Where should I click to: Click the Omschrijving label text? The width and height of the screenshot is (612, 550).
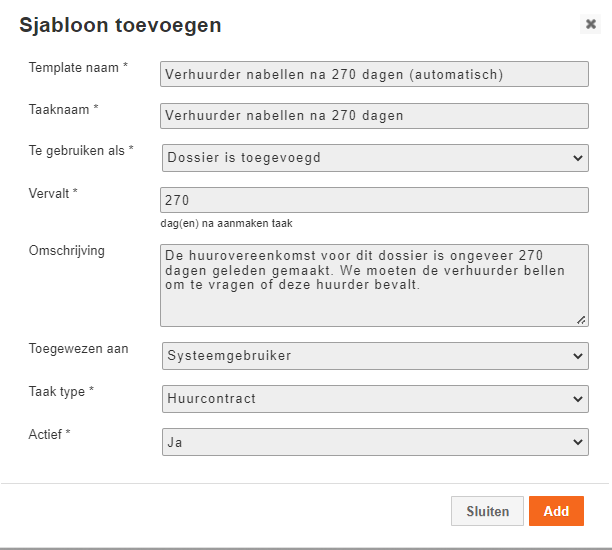pos(66,250)
